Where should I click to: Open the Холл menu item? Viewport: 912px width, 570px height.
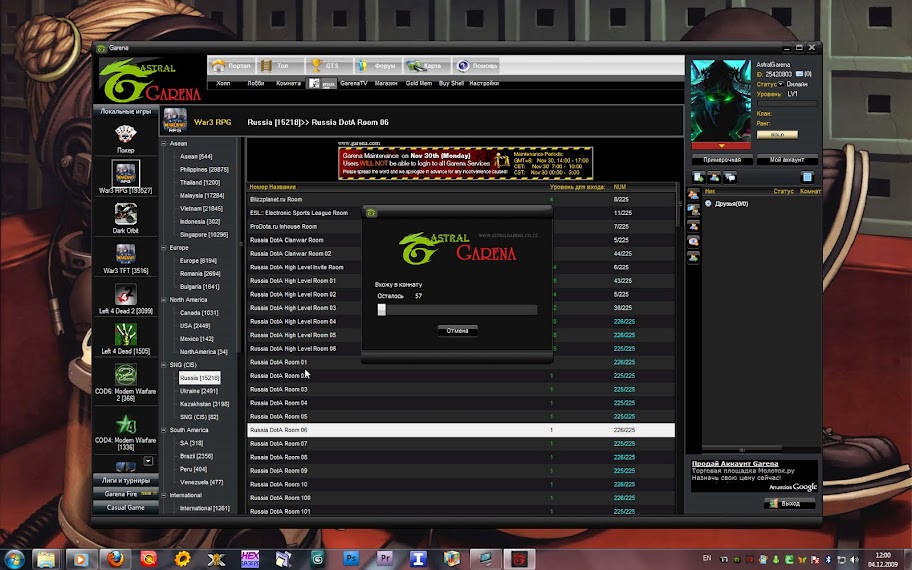point(223,84)
